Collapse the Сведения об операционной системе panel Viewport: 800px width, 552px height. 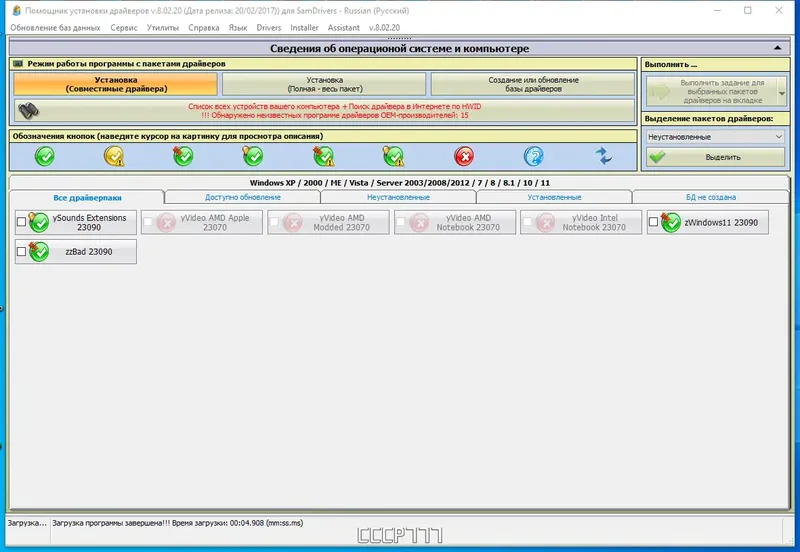(777, 48)
